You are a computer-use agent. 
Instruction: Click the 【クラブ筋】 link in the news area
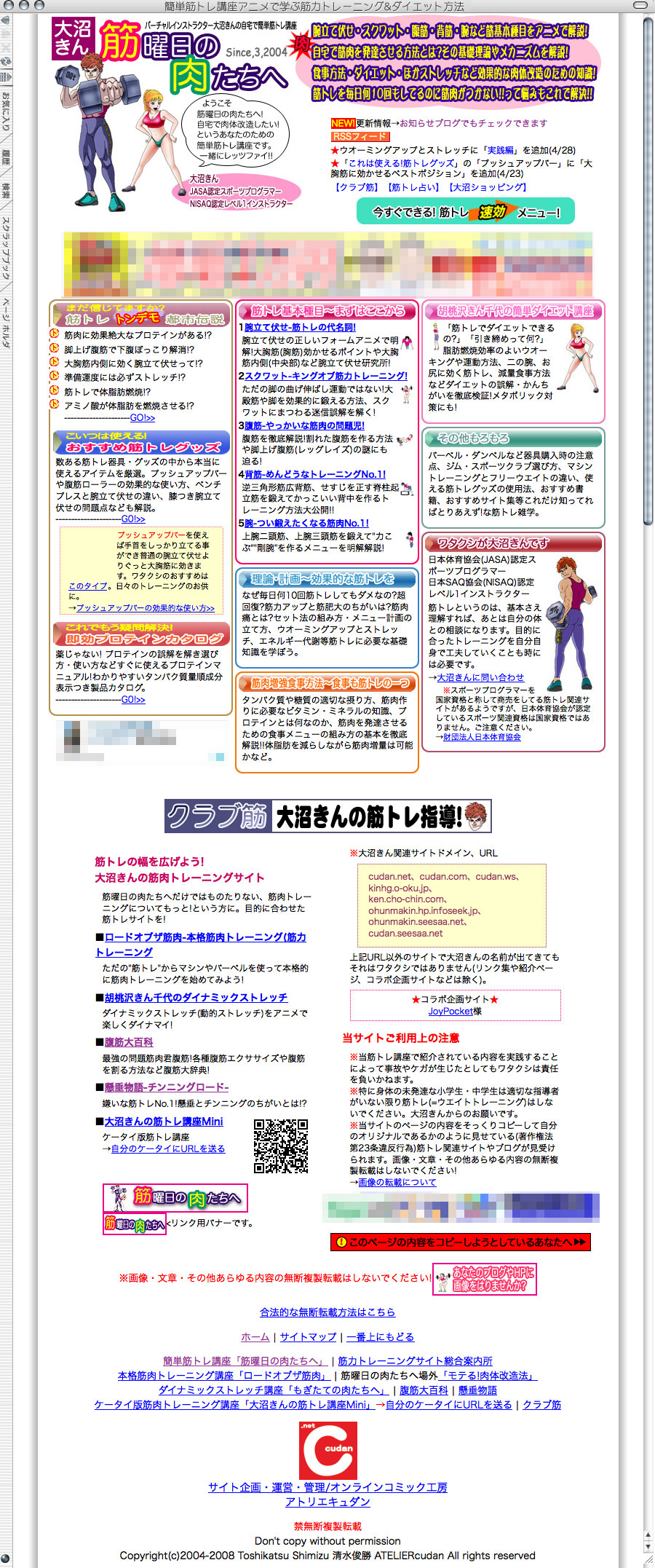coord(357,187)
